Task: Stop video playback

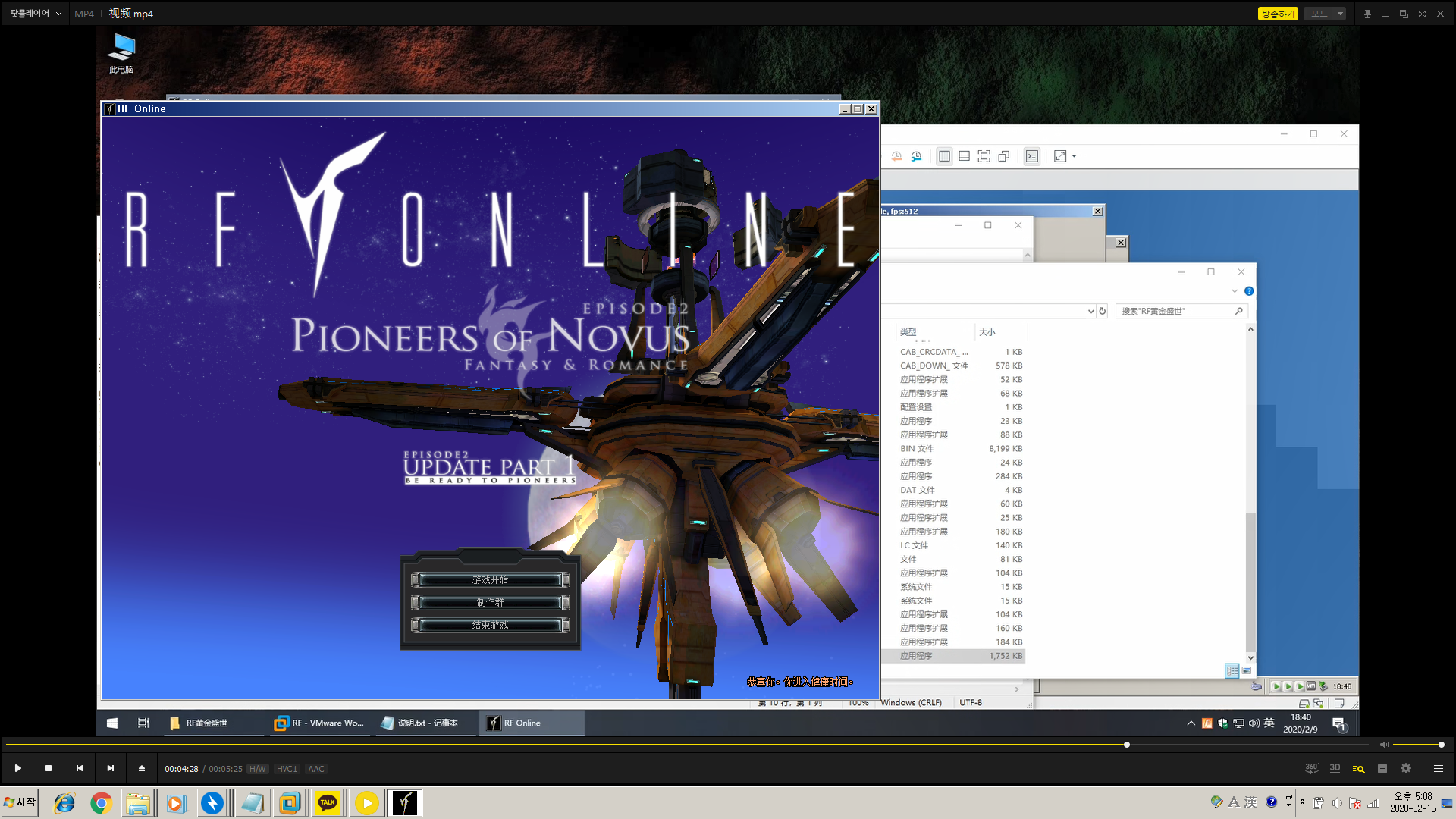Action: 49,768
